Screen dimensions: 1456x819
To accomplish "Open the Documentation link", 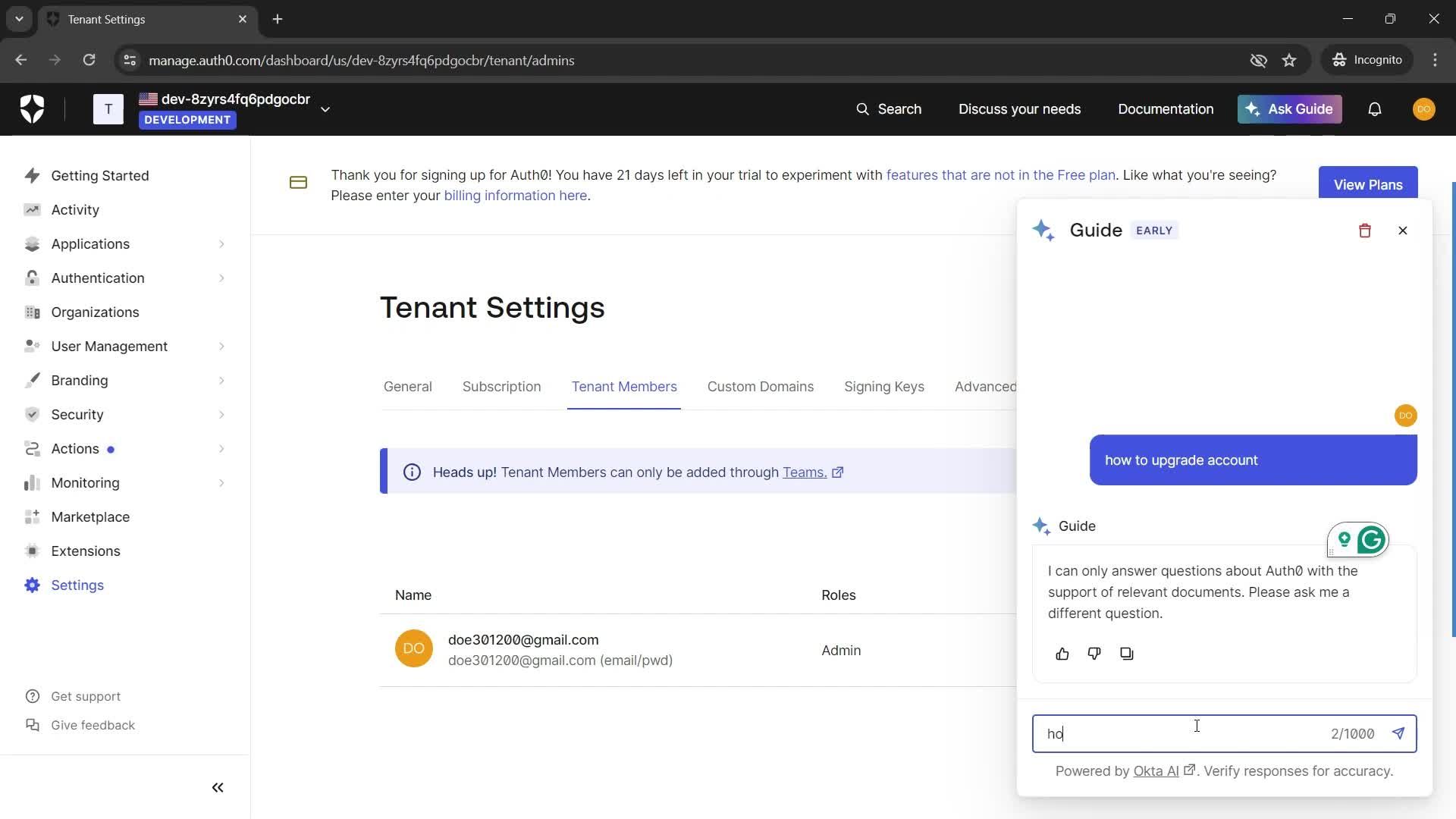I will click(x=1165, y=109).
